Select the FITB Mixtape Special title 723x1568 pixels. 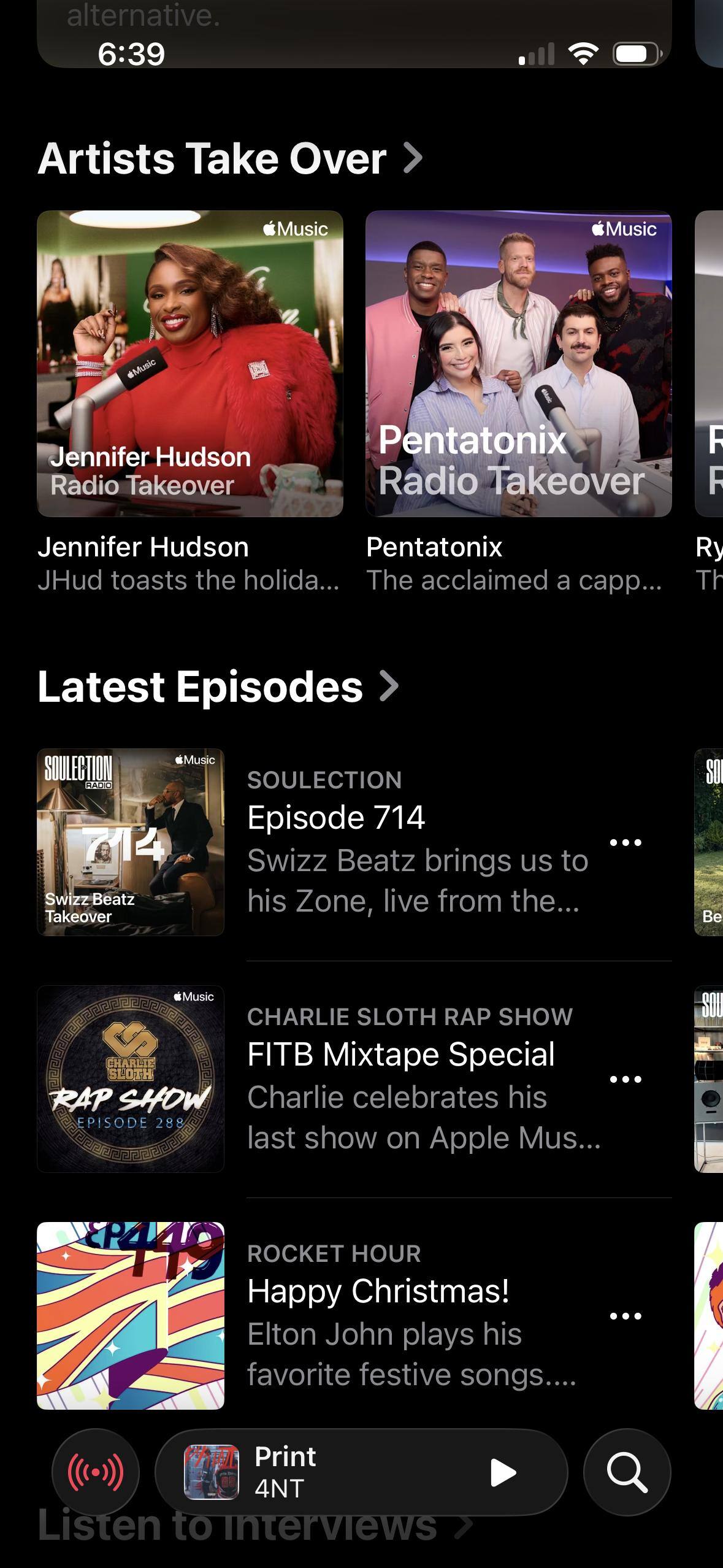coord(401,1055)
